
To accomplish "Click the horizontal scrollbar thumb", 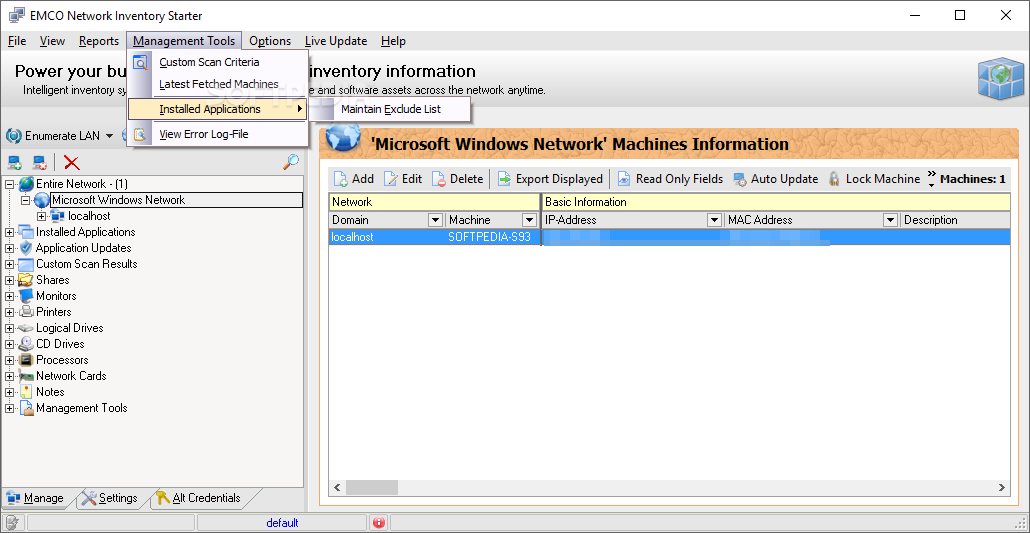I will click(372, 488).
